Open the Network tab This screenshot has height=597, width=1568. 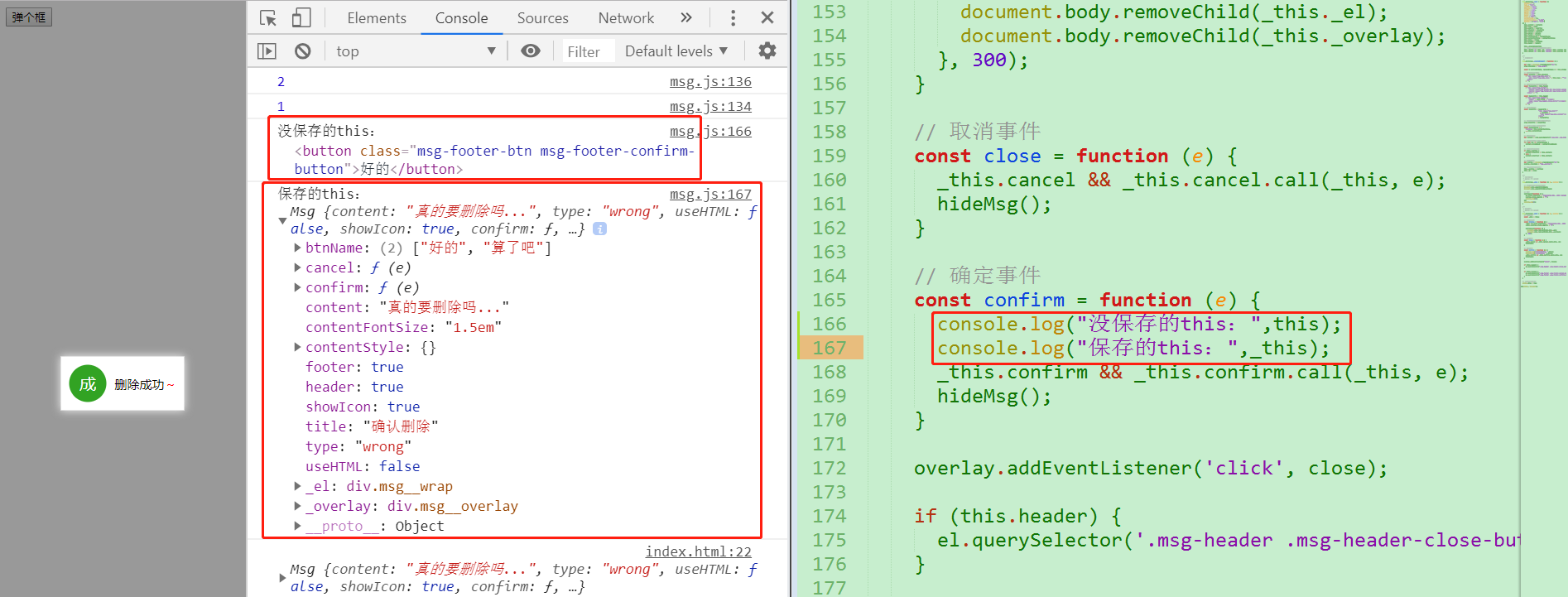[x=626, y=18]
